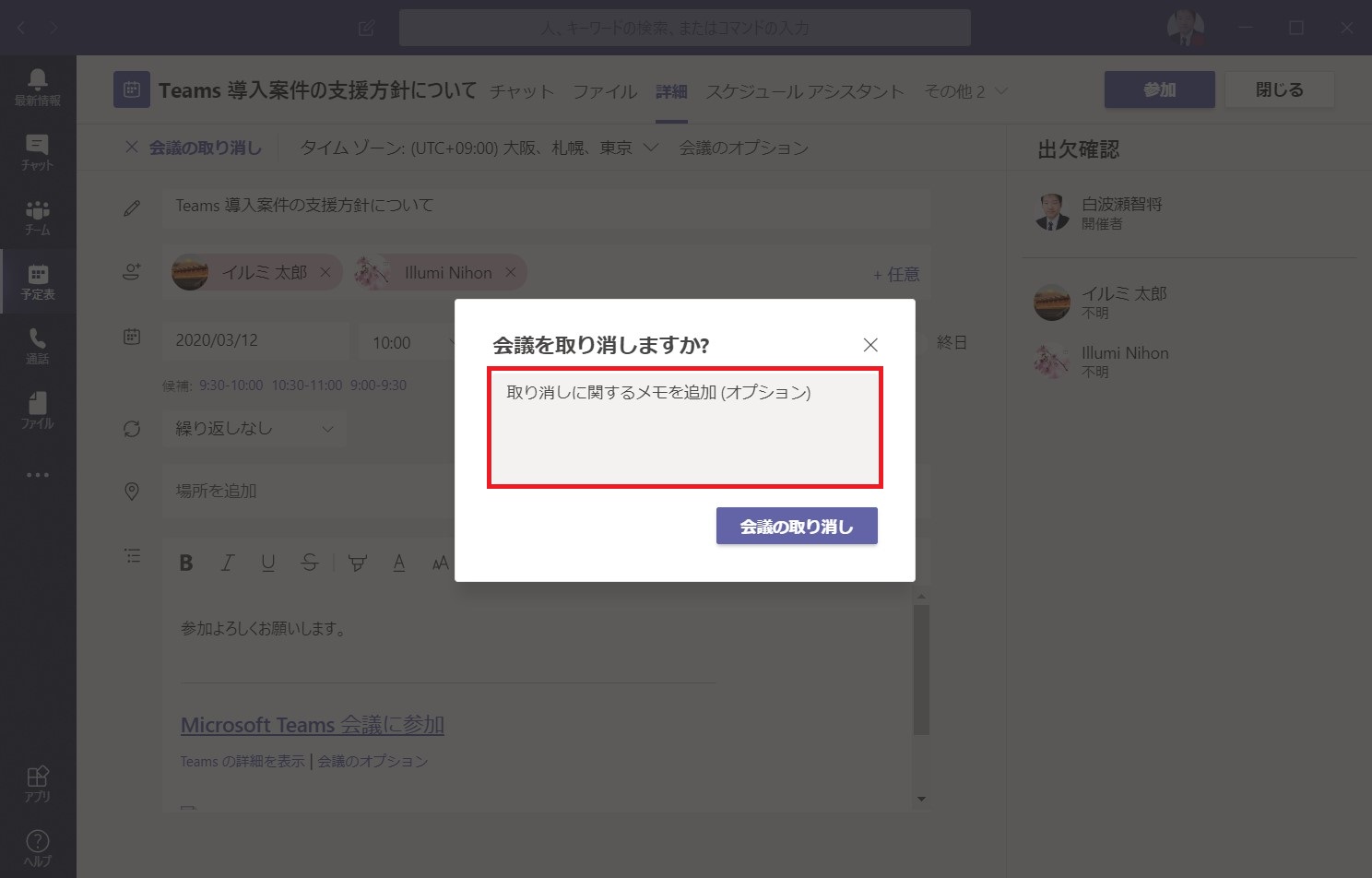
Task: Switch to the スケジュール アシスタント tab
Action: pos(805,91)
